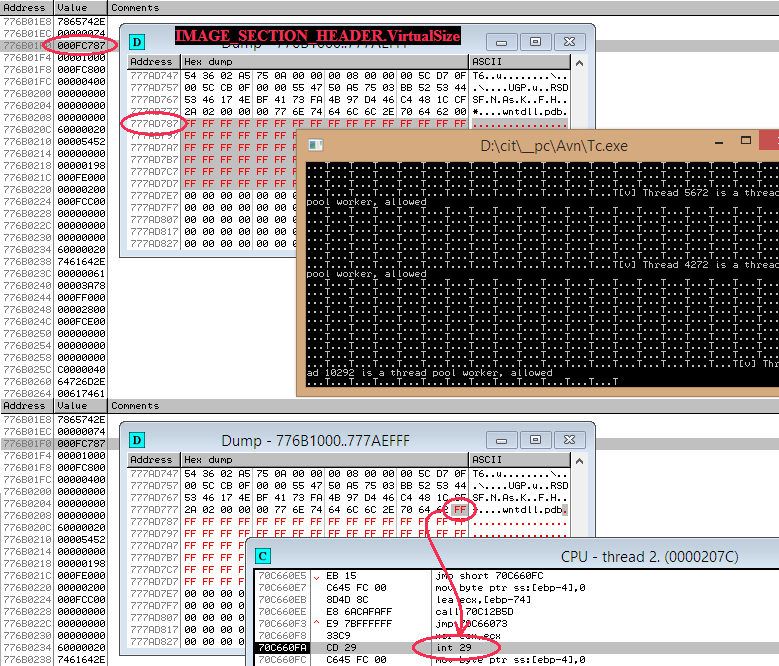Minimize the upper Dump window
779x666 pixels.
(501, 42)
